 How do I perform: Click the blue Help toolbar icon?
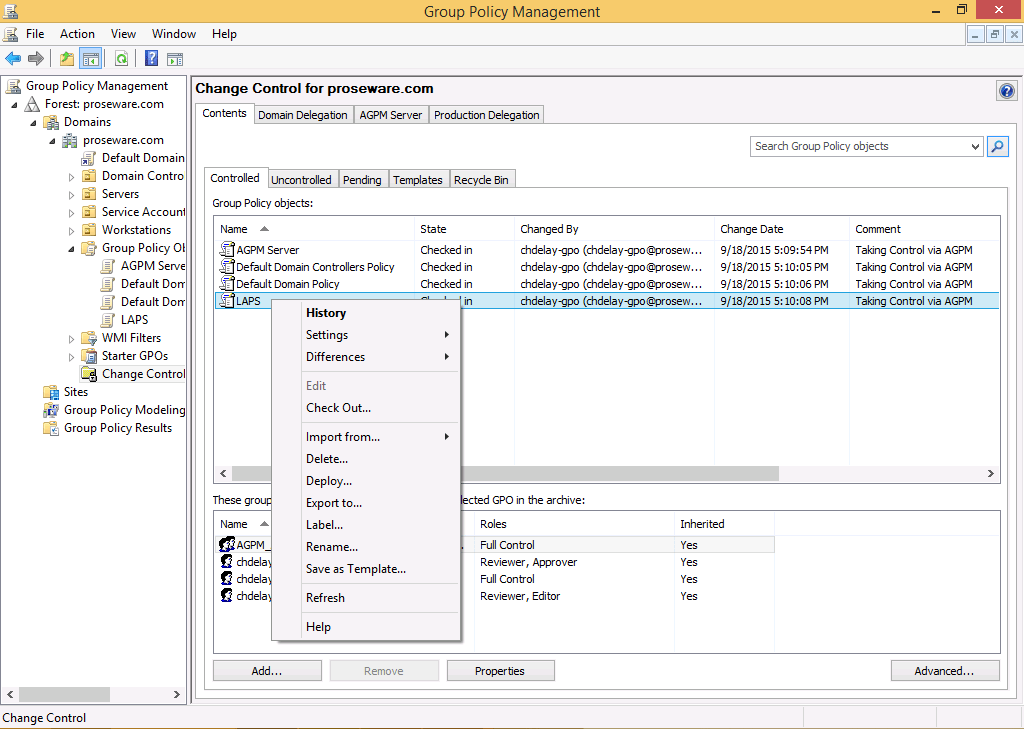click(x=152, y=59)
